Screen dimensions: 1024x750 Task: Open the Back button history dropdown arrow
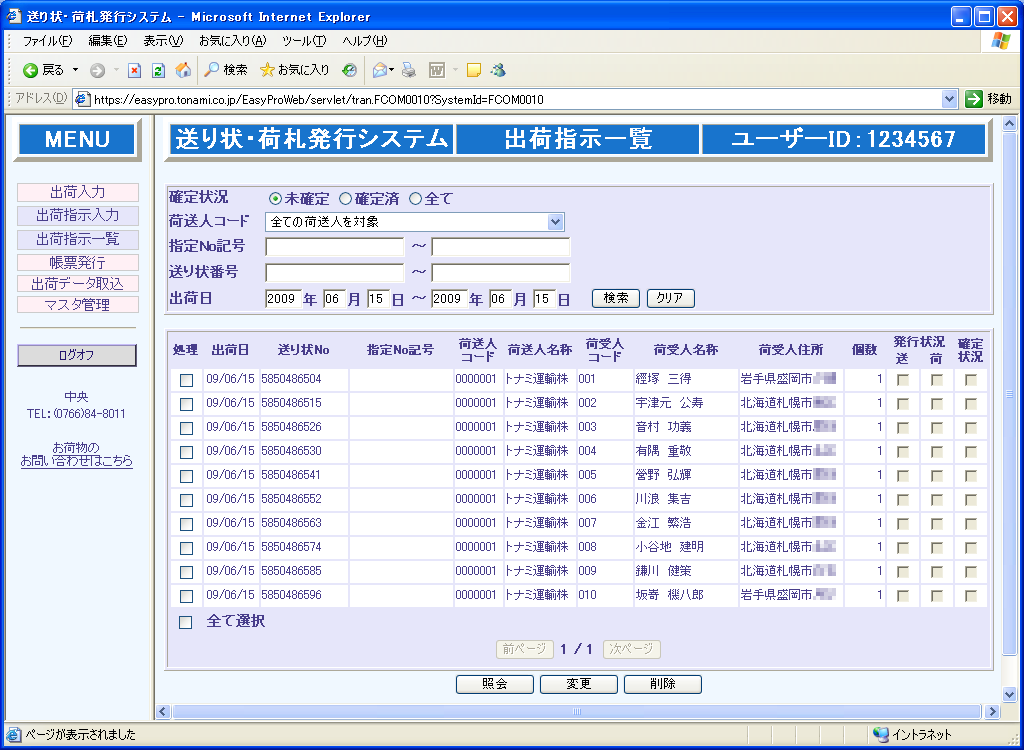tap(75, 70)
